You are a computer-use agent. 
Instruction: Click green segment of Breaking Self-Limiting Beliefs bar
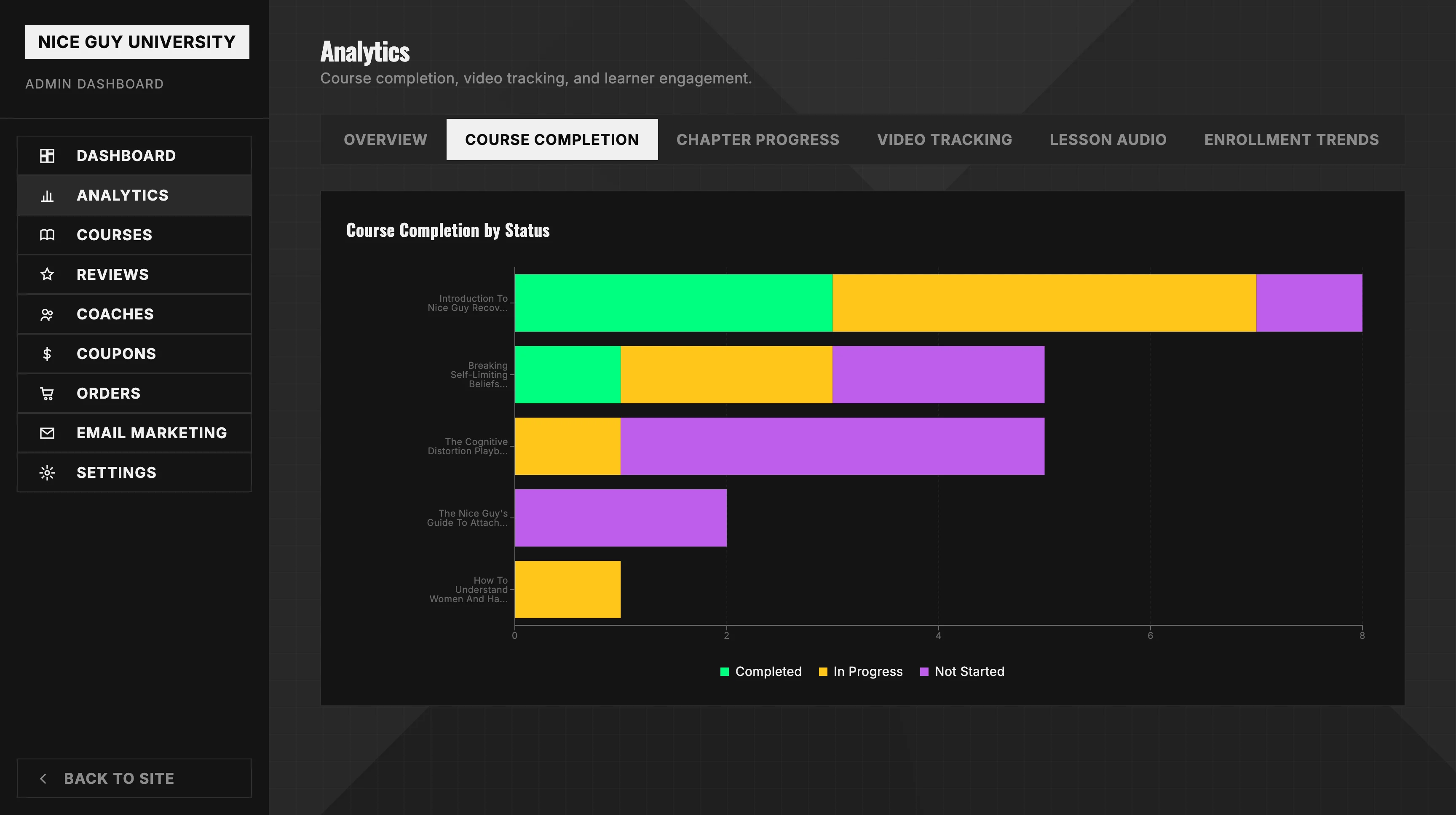[567, 375]
